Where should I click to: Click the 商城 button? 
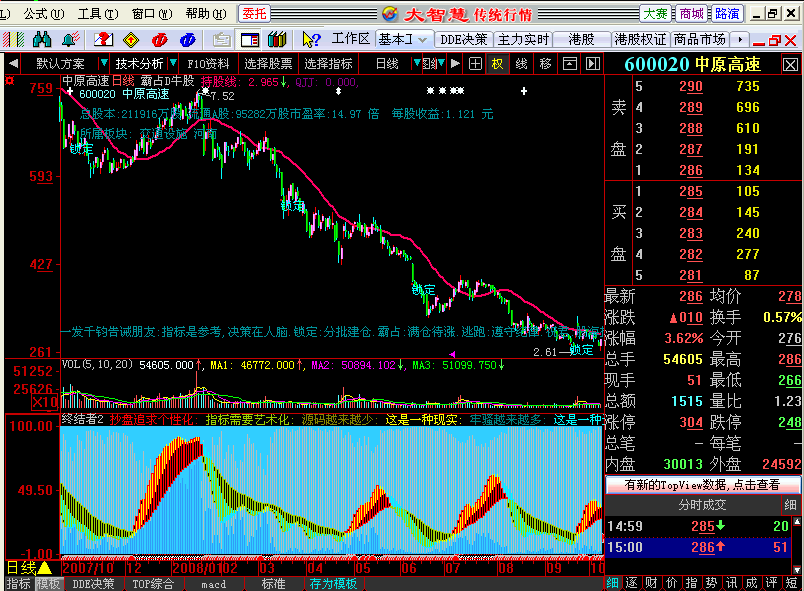(691, 14)
